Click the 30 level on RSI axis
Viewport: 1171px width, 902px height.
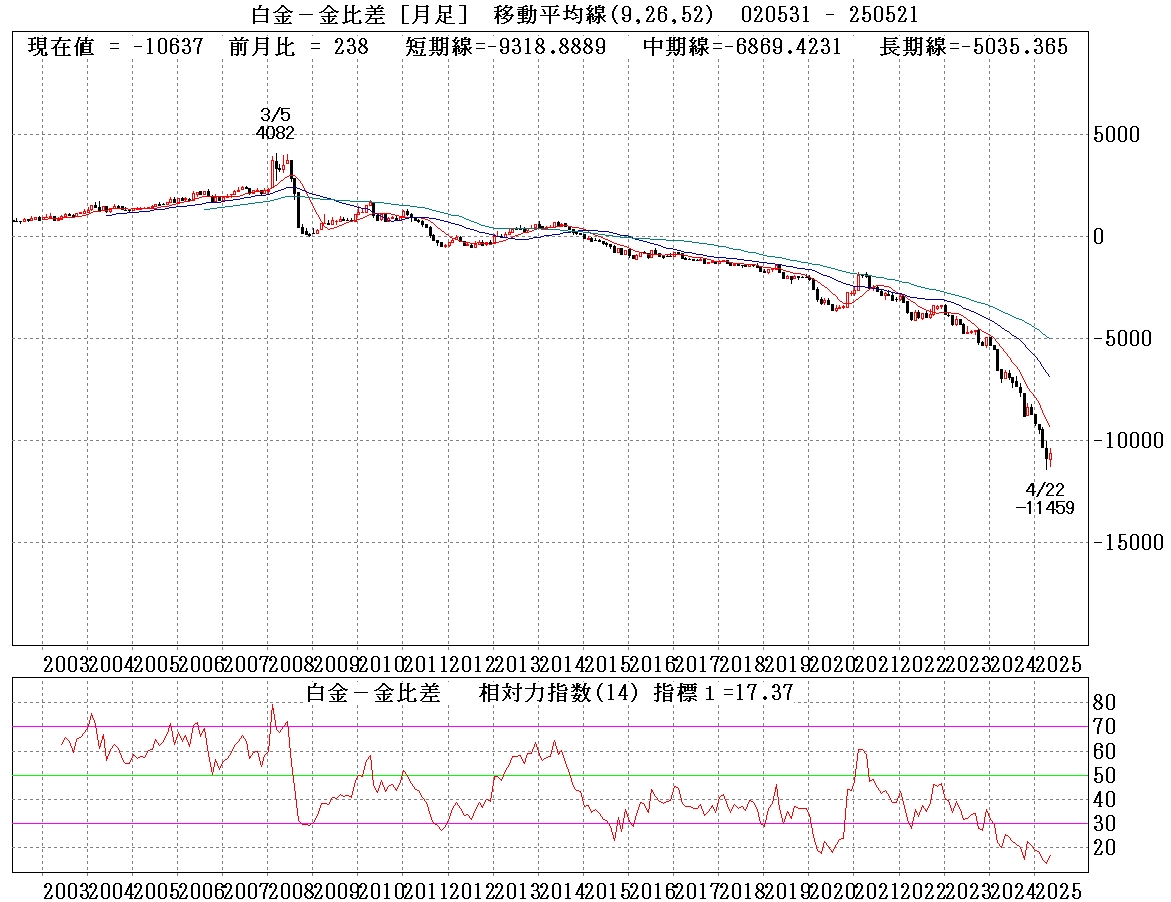point(1106,823)
